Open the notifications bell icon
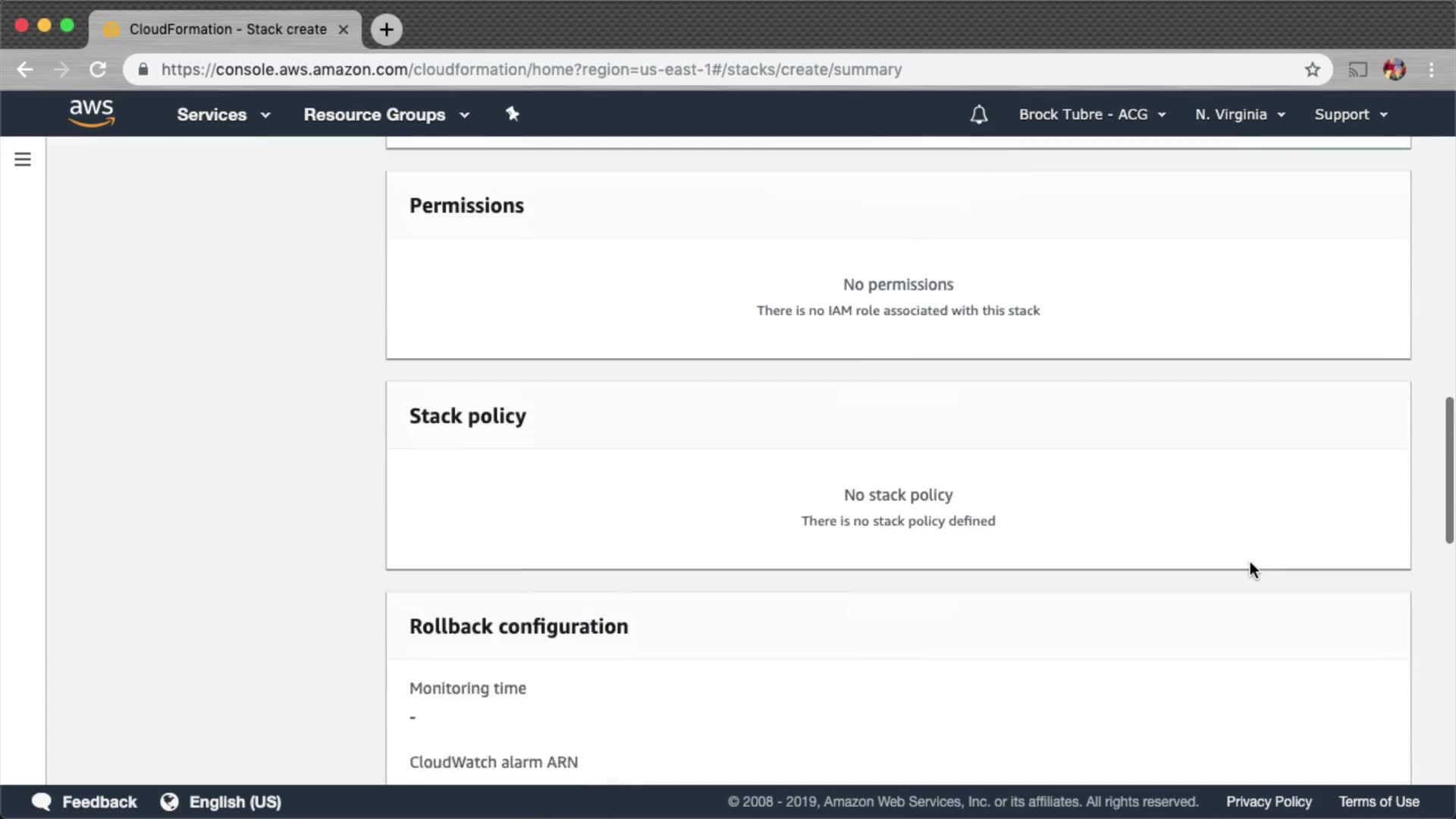1456x819 pixels. (x=978, y=115)
